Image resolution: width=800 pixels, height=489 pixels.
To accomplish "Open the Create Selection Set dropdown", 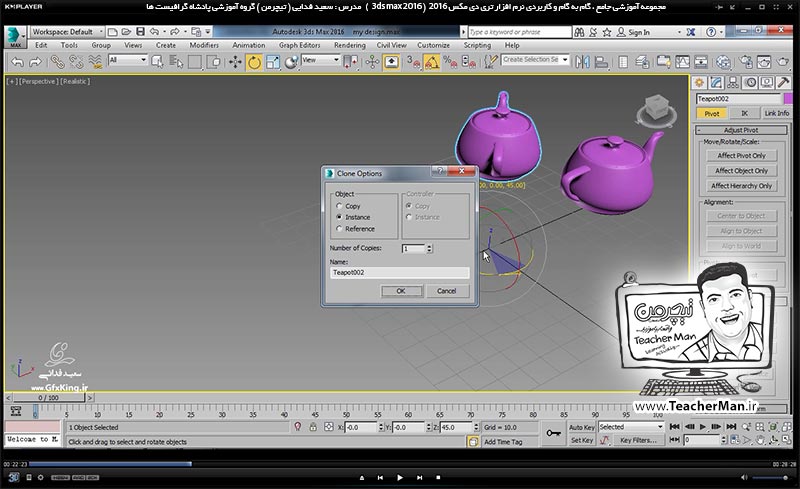I will (535, 60).
